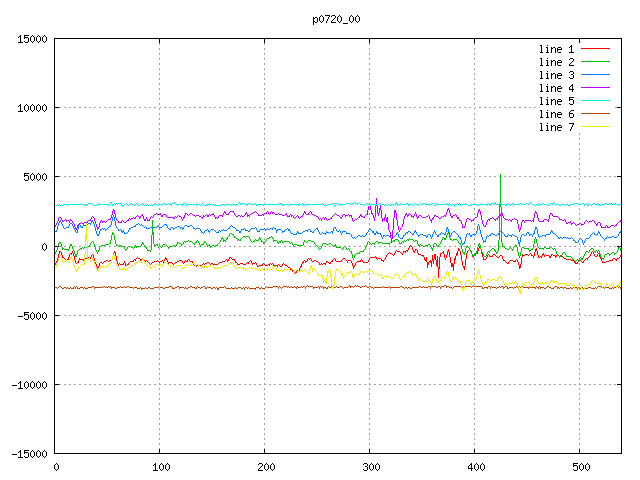
Task: Click the cyan sample beside line 5
Action: point(596,101)
